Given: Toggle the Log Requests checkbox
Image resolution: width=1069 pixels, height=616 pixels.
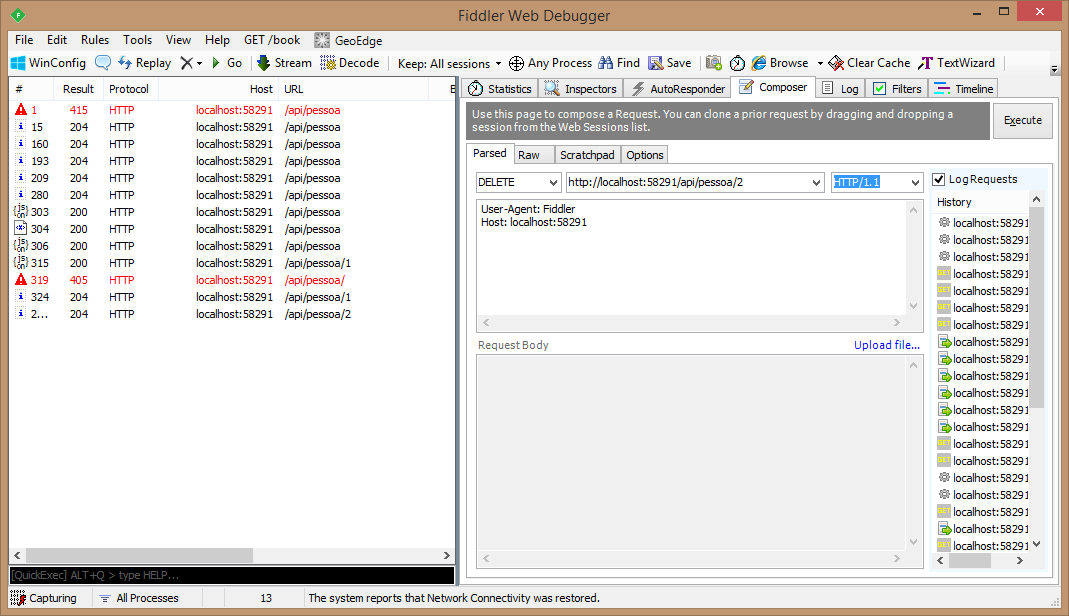Looking at the screenshot, I should point(939,179).
